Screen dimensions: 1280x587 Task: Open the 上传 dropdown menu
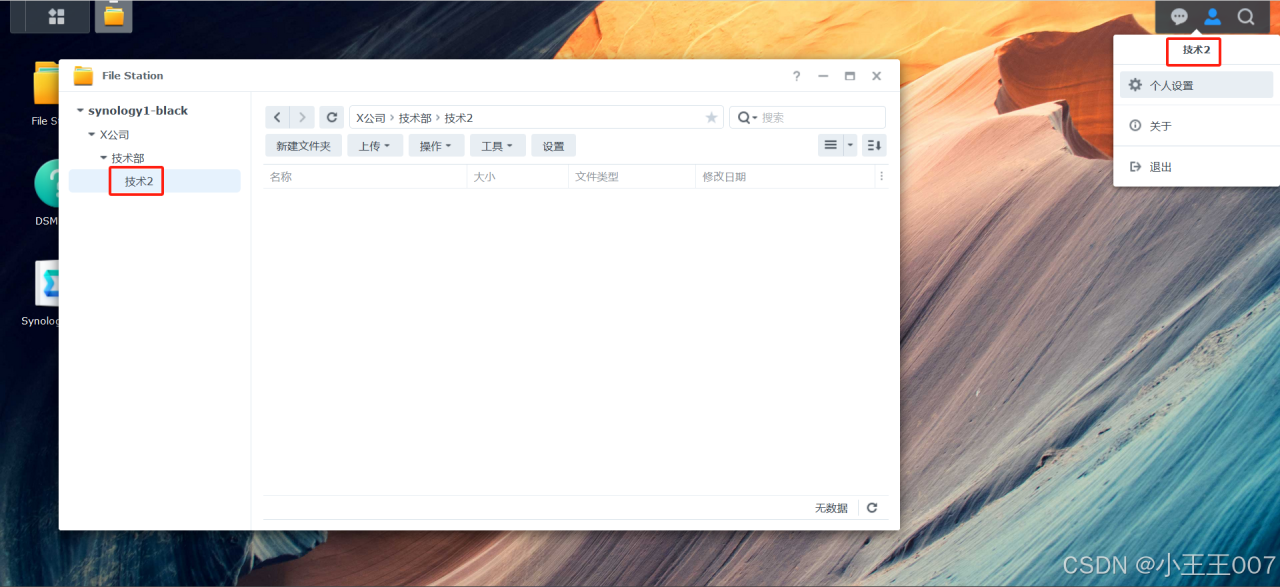click(374, 145)
